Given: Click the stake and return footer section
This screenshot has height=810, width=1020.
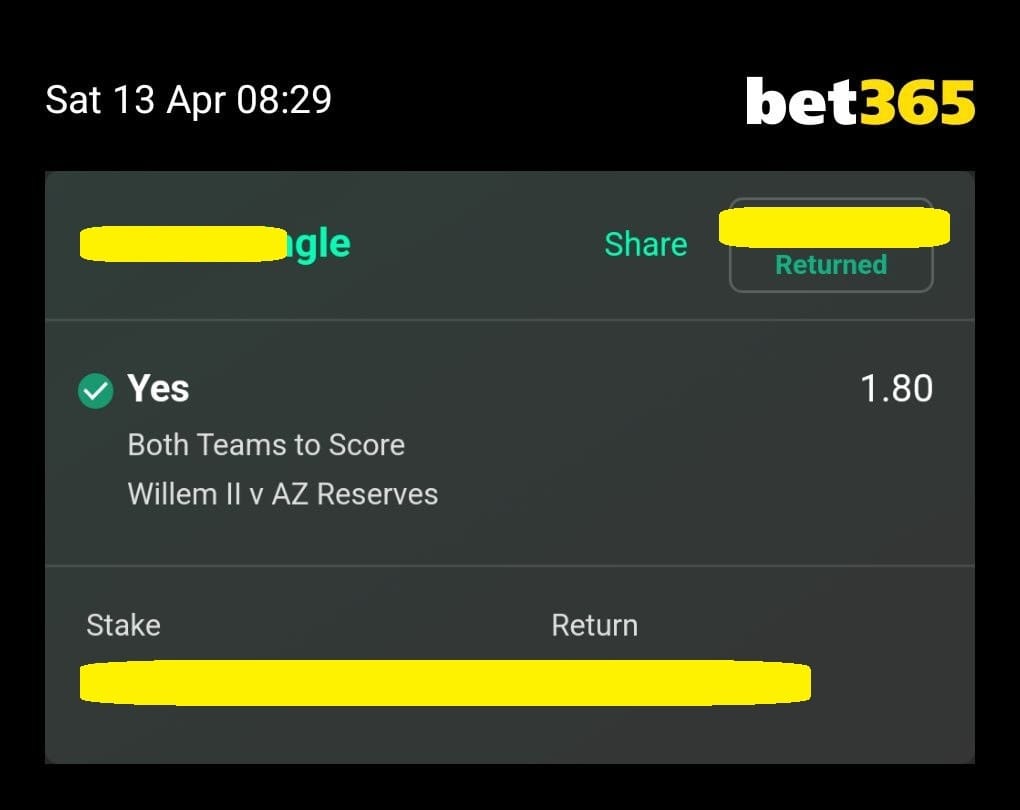Looking at the screenshot, I should [x=509, y=665].
